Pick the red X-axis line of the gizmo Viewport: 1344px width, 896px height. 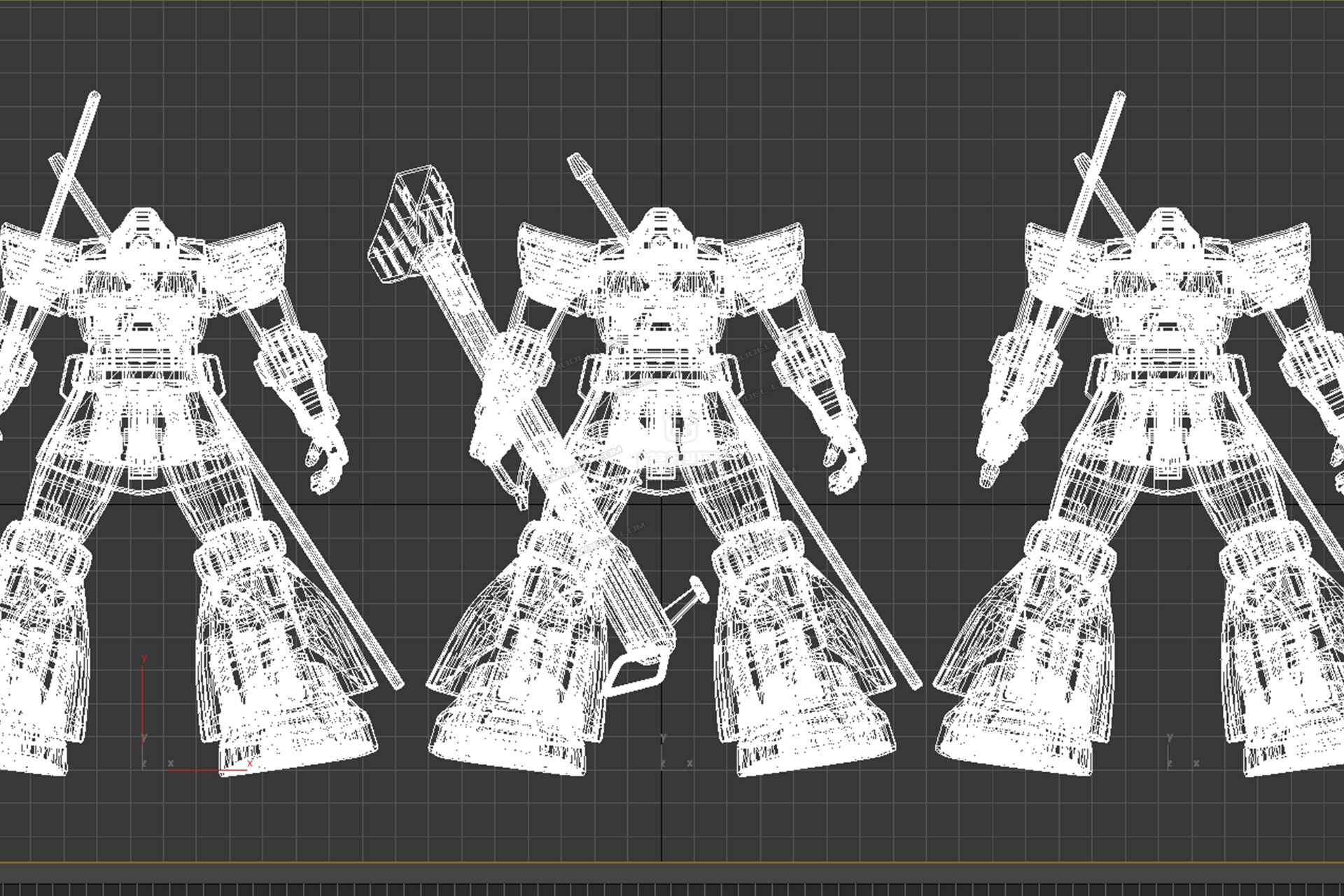click(x=207, y=770)
